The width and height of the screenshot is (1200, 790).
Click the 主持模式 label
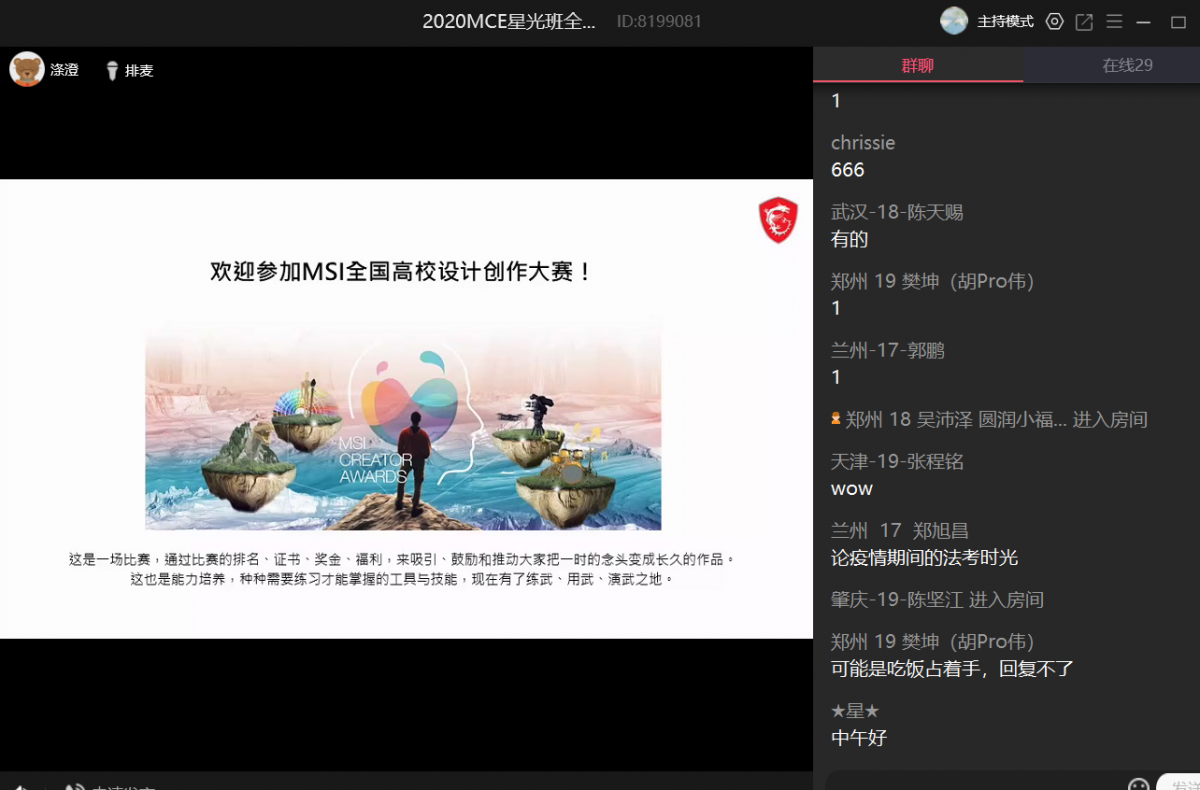(1005, 21)
